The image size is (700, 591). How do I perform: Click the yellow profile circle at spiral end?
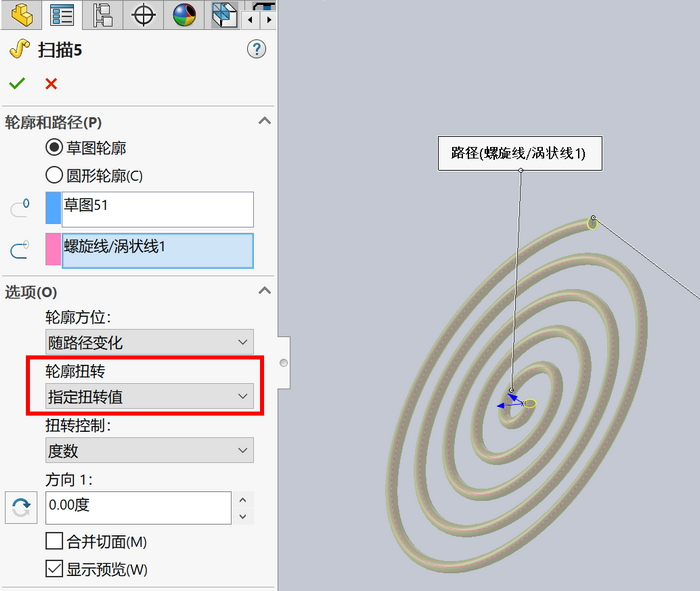coord(592,223)
